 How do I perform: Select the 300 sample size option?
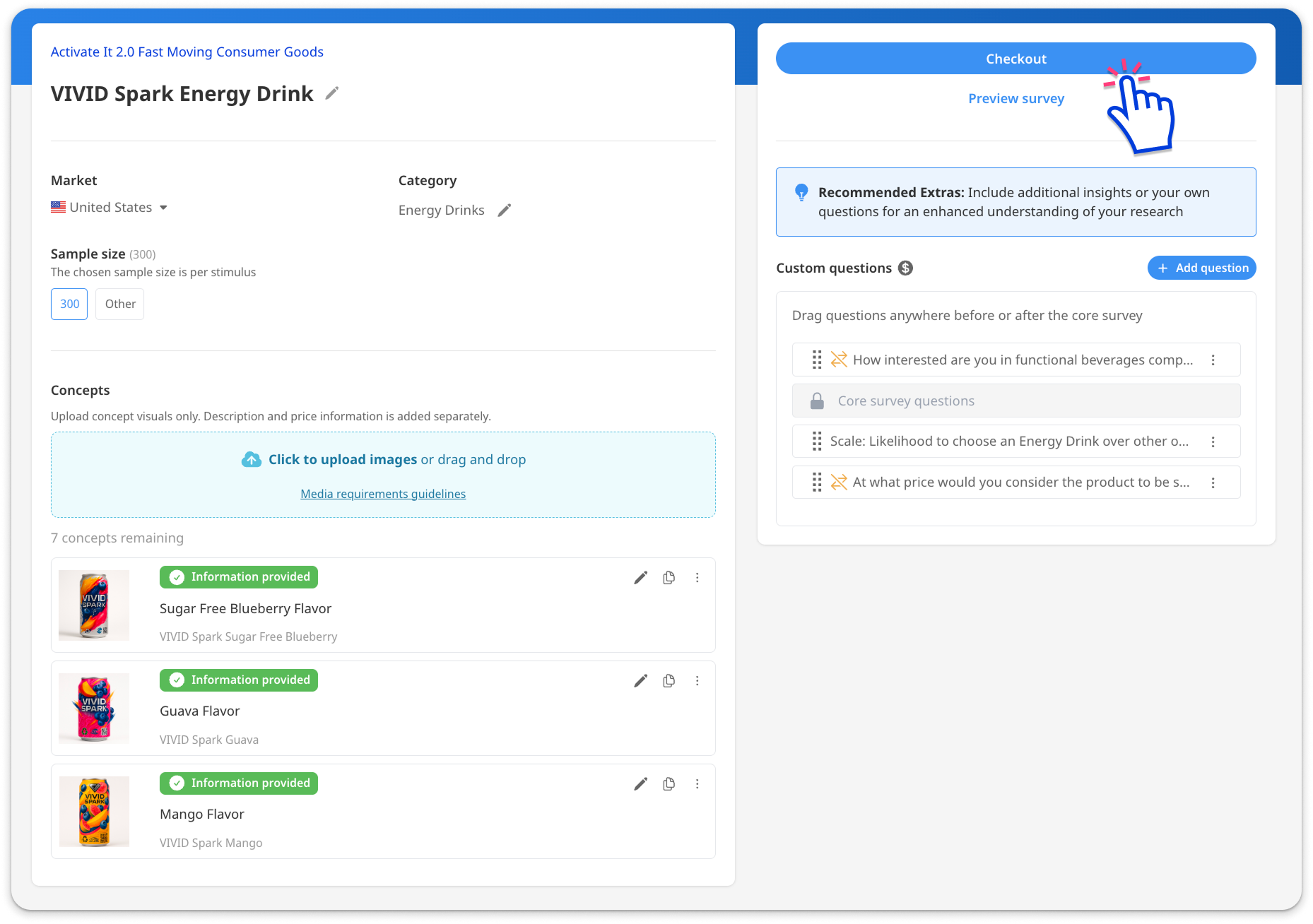point(69,304)
